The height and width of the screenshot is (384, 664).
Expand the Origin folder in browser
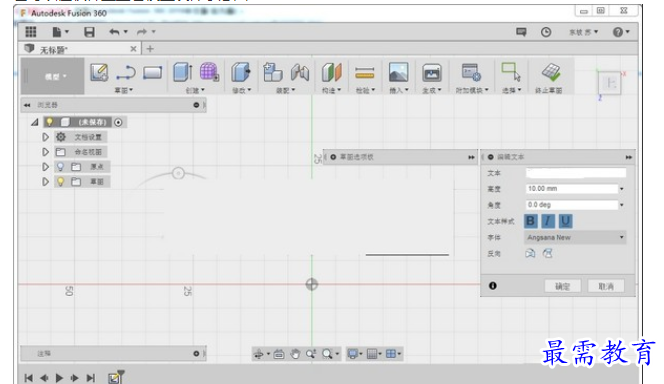[45, 167]
